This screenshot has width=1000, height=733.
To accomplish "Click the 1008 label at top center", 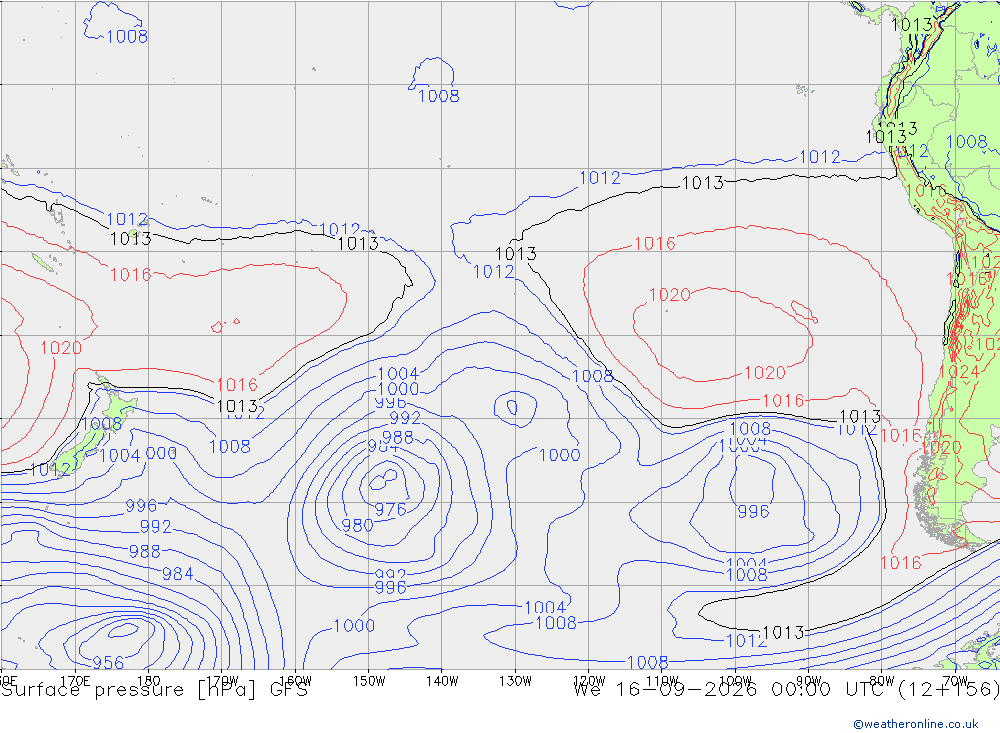I will point(438,96).
